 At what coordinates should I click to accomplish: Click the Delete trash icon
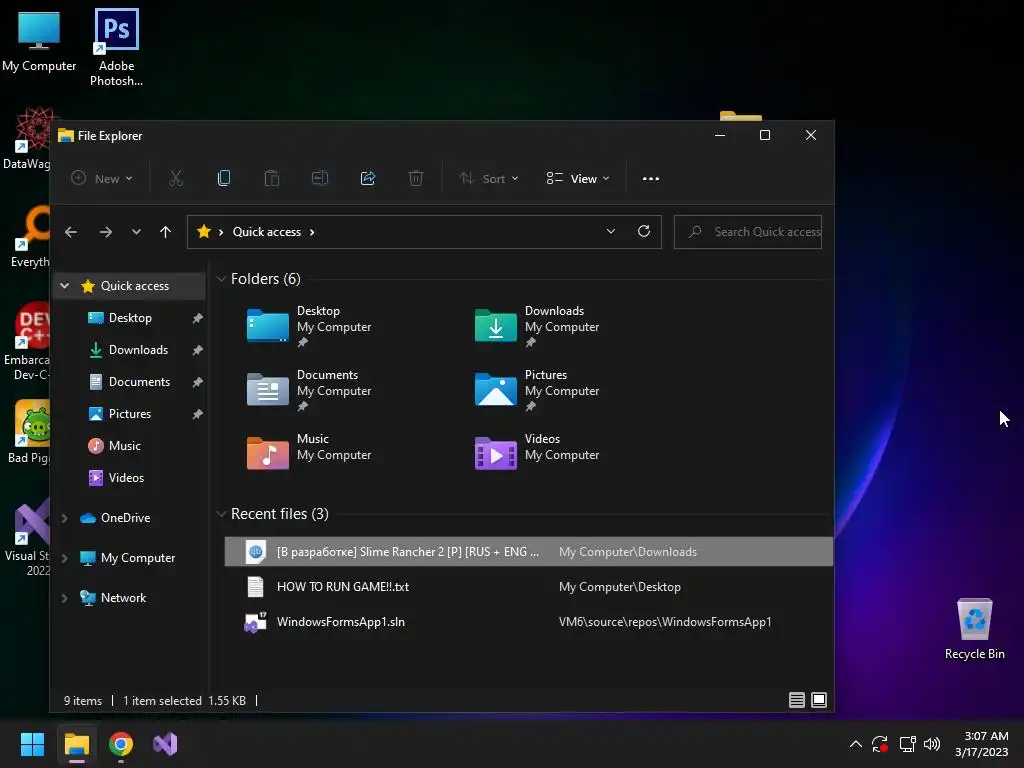pos(416,178)
